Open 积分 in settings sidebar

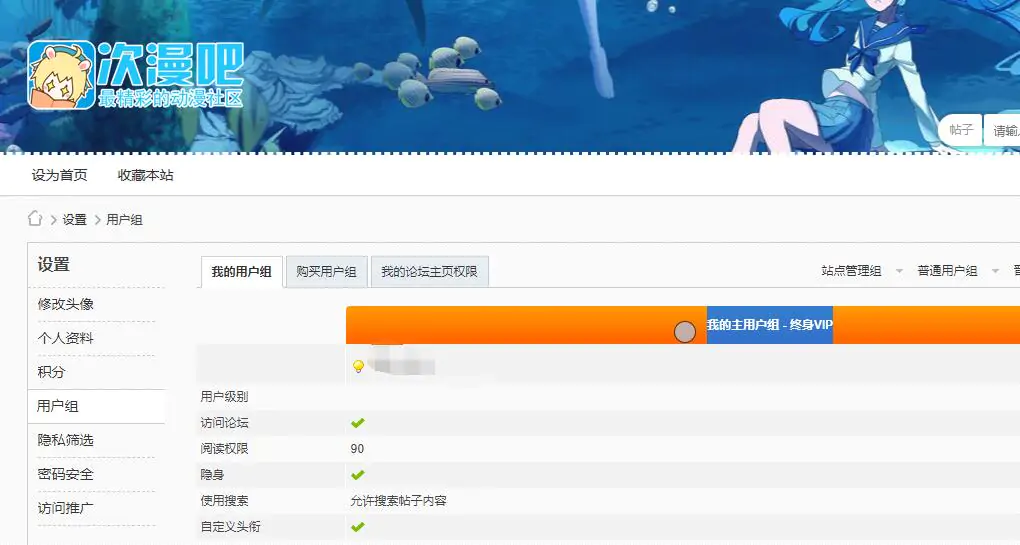51,372
